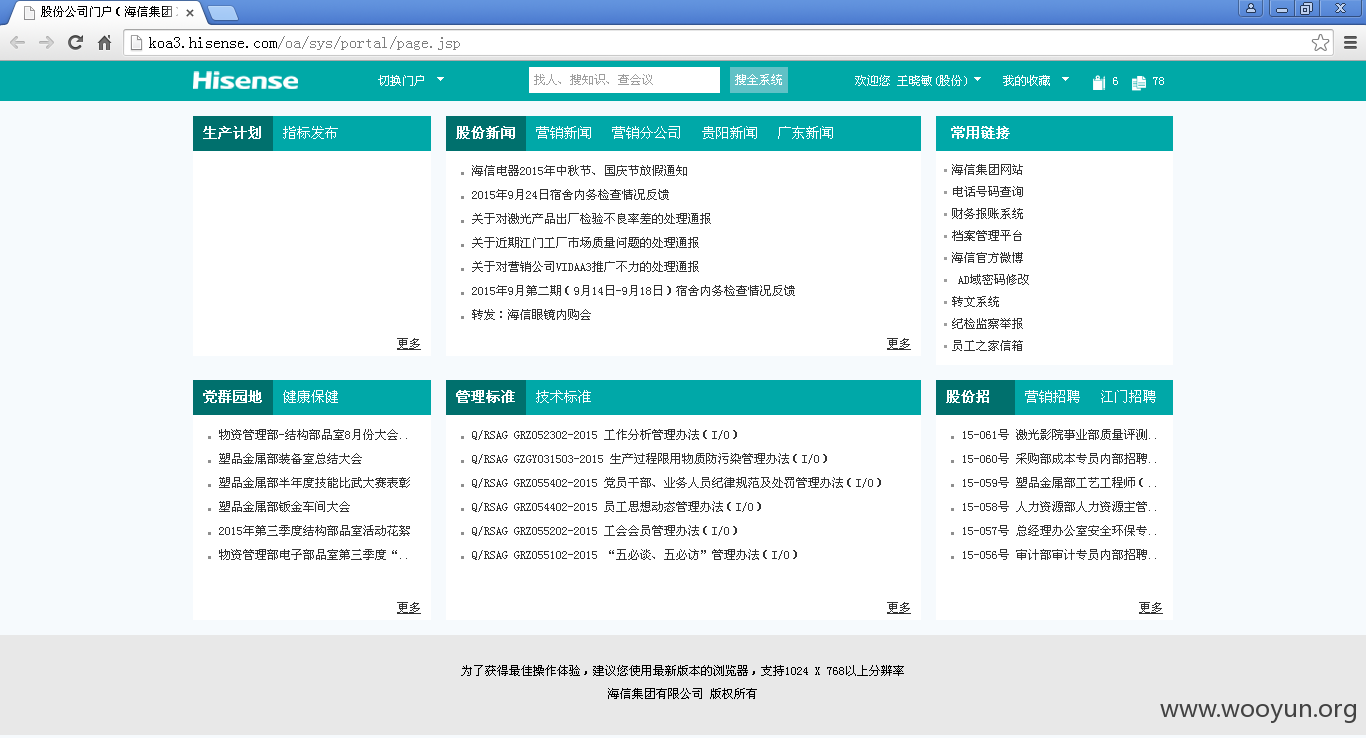Switch to the 江门招聘 tab
The width and height of the screenshot is (1366, 738).
[x=1128, y=397]
